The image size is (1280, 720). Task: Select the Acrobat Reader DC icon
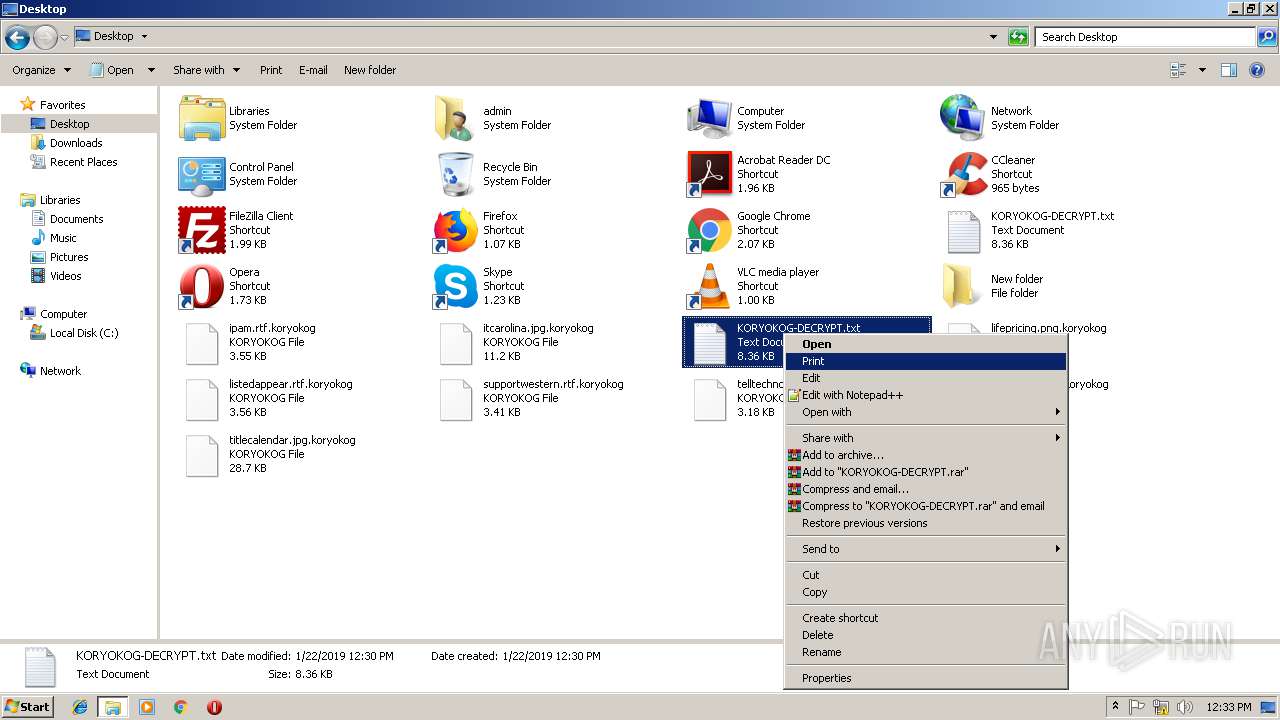click(x=709, y=174)
